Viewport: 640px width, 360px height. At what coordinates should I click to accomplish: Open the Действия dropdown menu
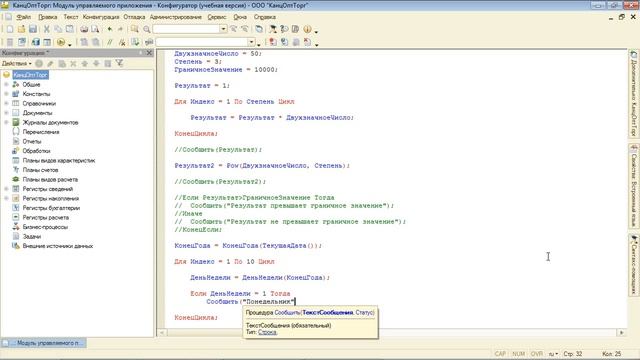[17, 63]
